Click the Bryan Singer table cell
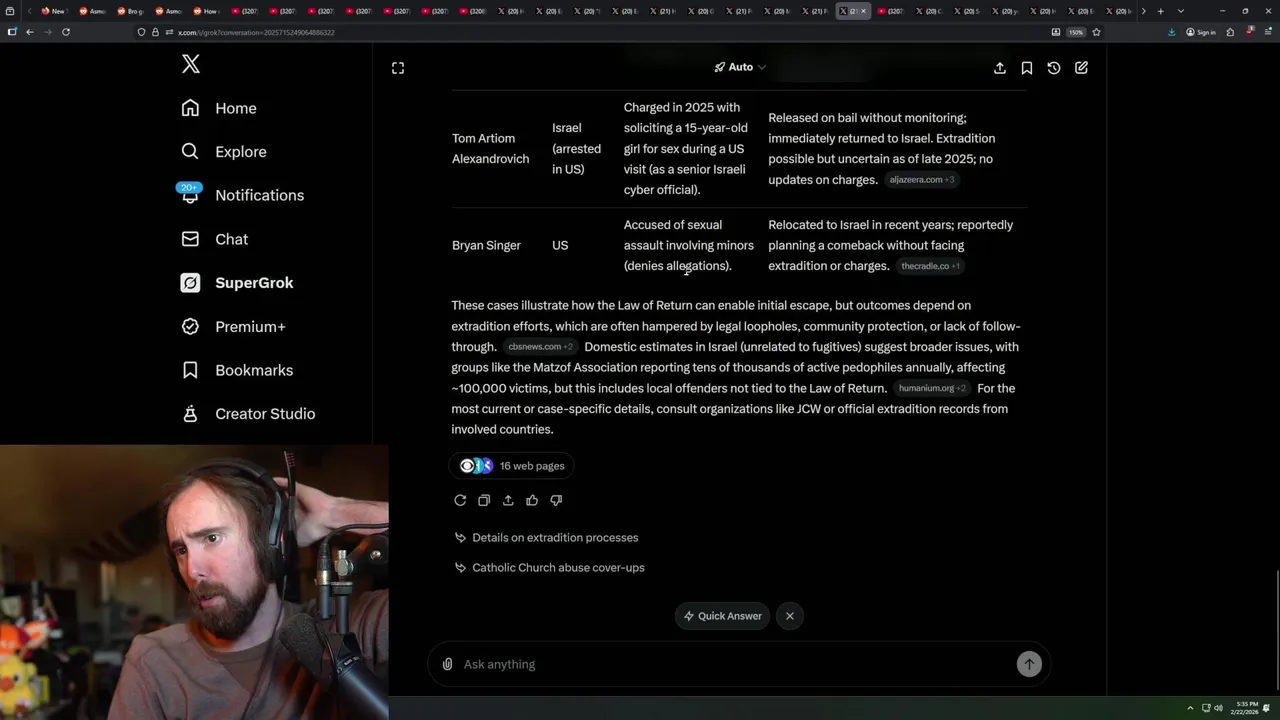 point(486,246)
